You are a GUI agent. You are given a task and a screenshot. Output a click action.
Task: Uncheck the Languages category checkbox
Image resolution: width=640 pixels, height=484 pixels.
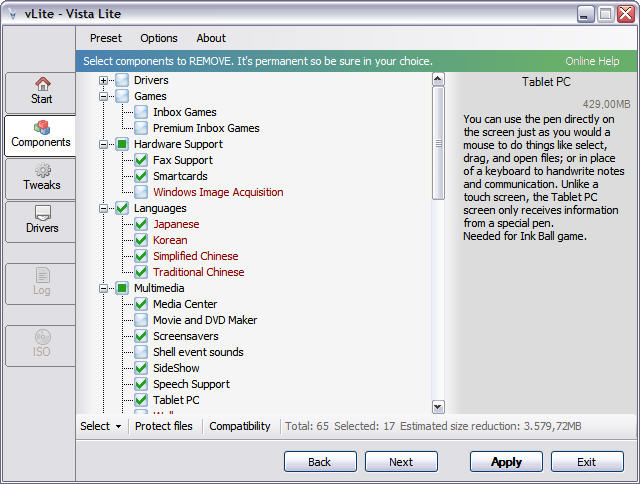(122, 208)
